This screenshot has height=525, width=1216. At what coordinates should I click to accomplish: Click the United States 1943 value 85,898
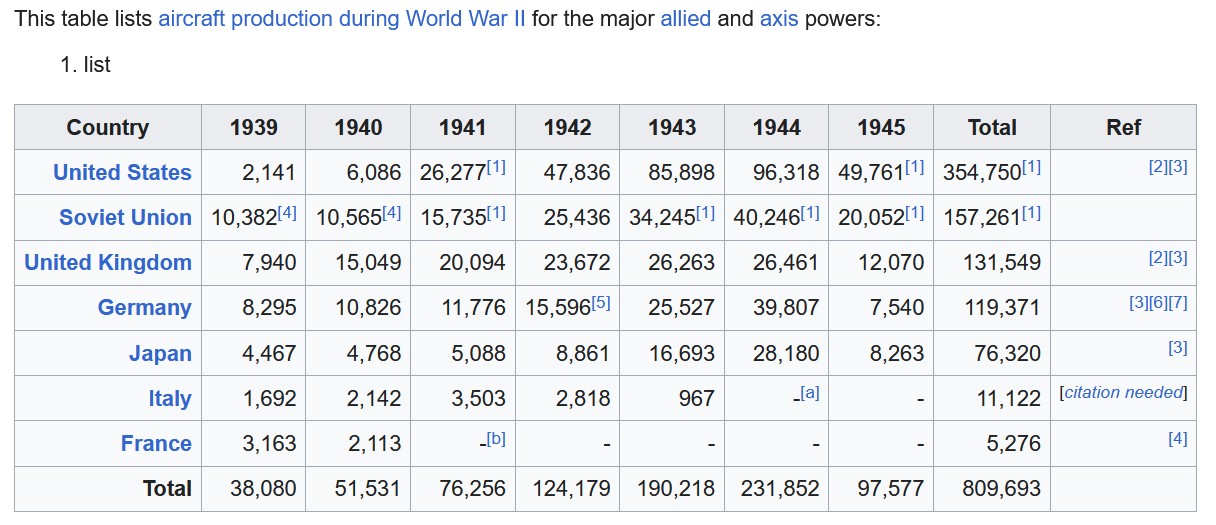681,172
